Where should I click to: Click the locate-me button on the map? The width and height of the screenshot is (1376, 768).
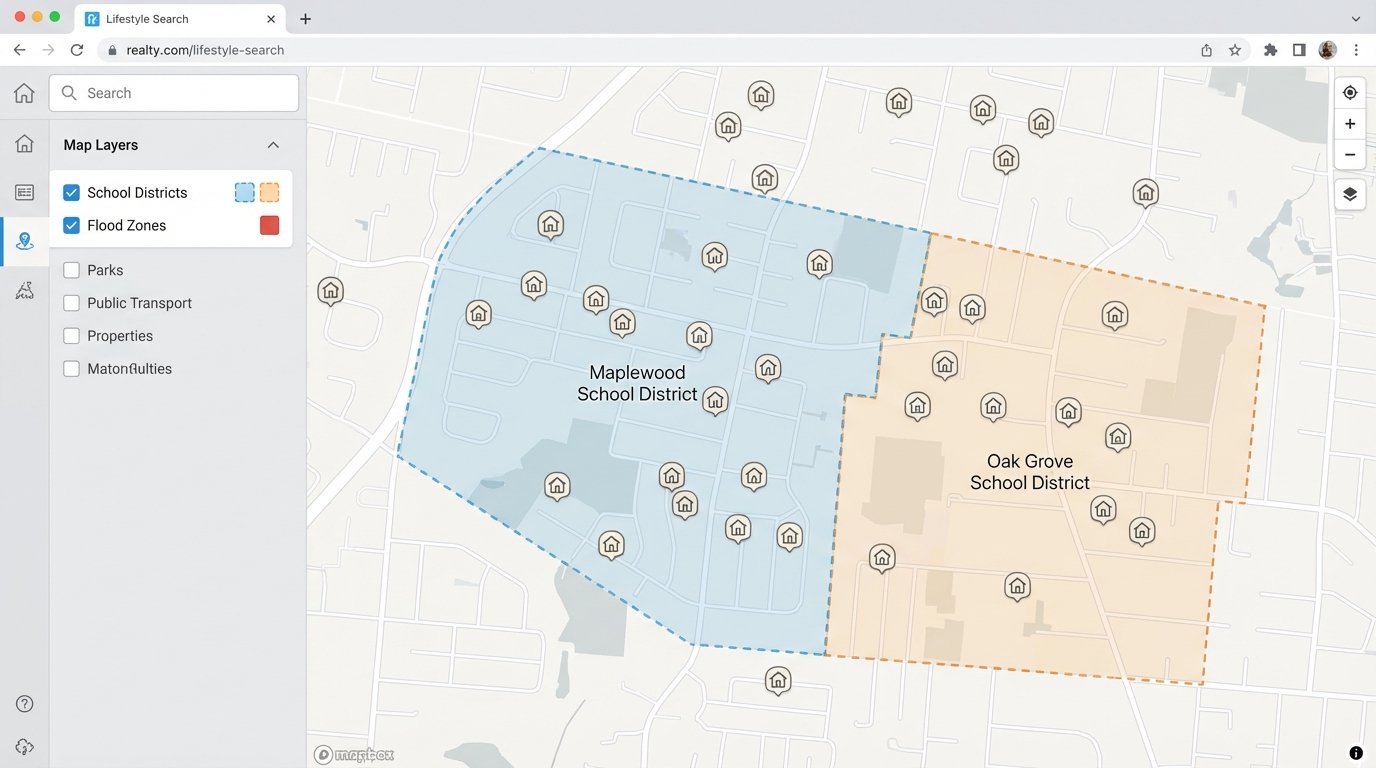1349,91
